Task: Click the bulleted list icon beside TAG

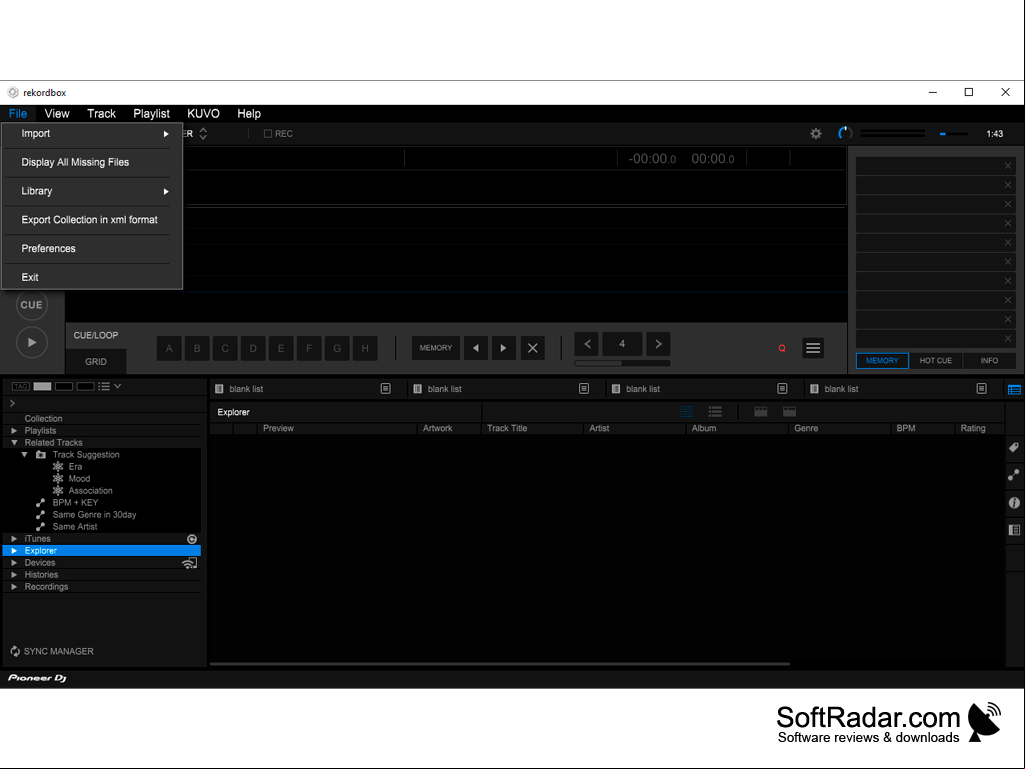Action: pos(103,386)
